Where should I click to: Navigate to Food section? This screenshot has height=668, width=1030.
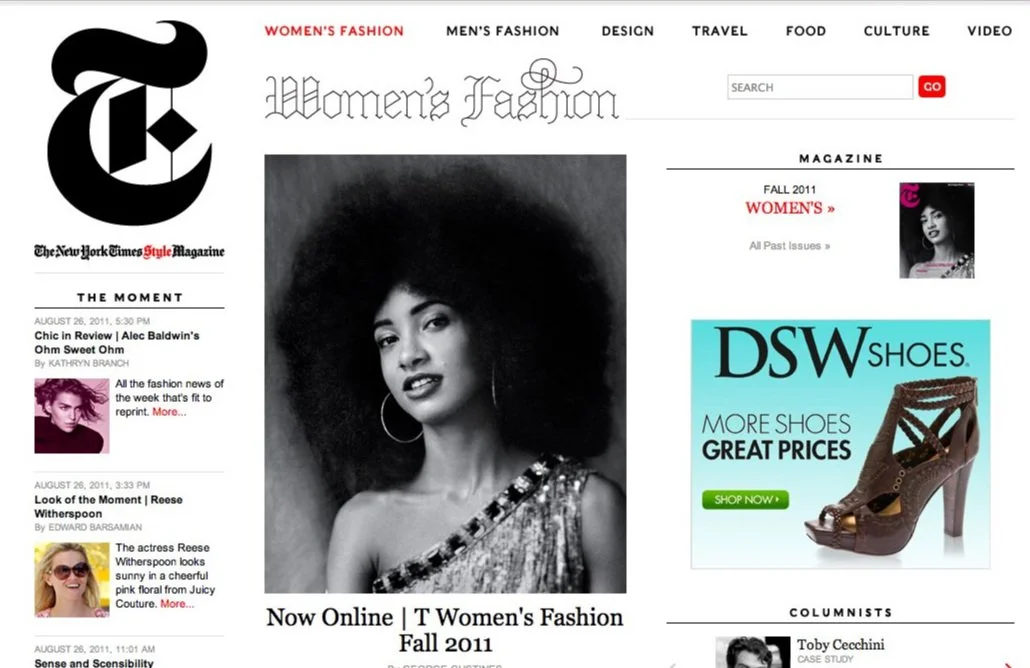pyautogui.click(x=805, y=31)
